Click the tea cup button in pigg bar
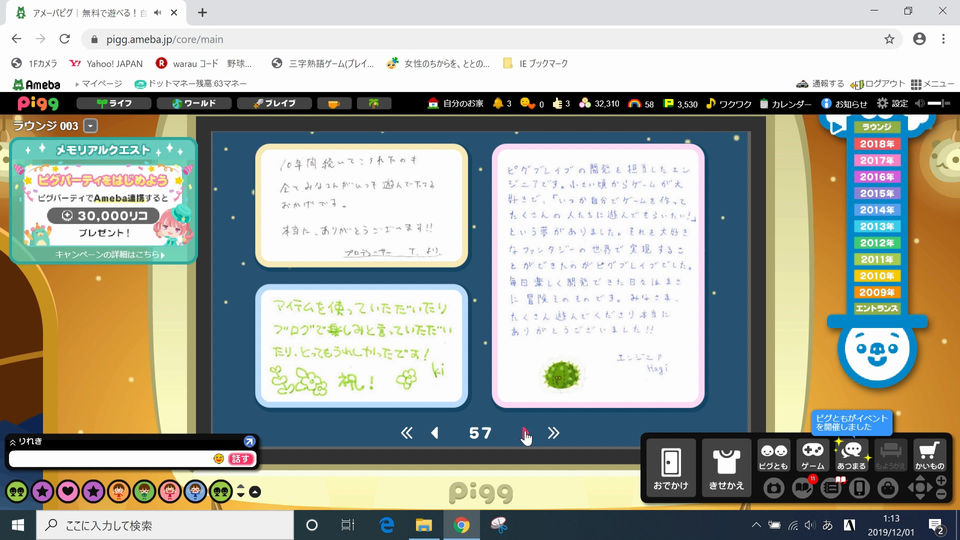The width and height of the screenshot is (960, 540). (334, 103)
